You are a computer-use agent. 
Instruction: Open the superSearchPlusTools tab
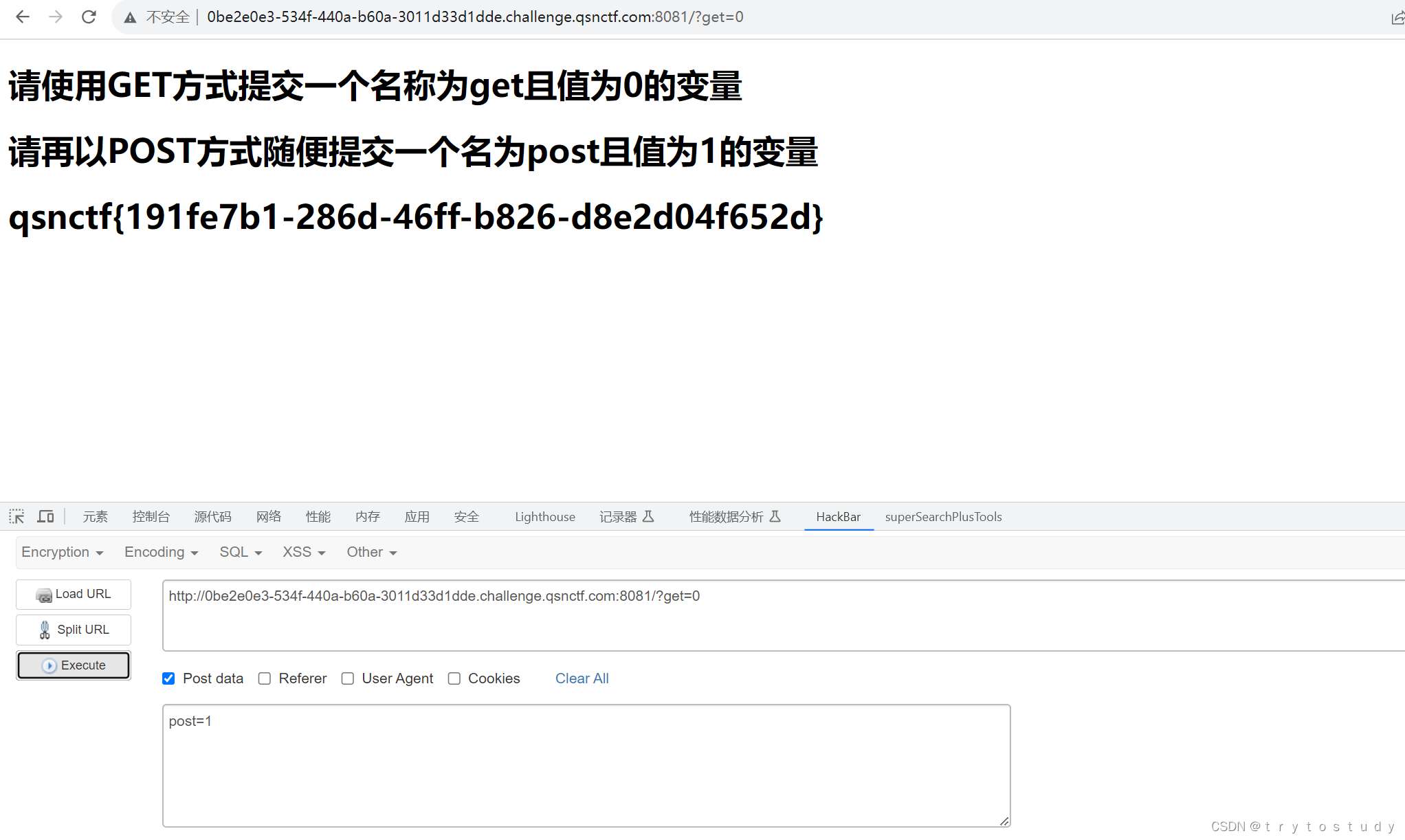pyautogui.click(x=943, y=516)
